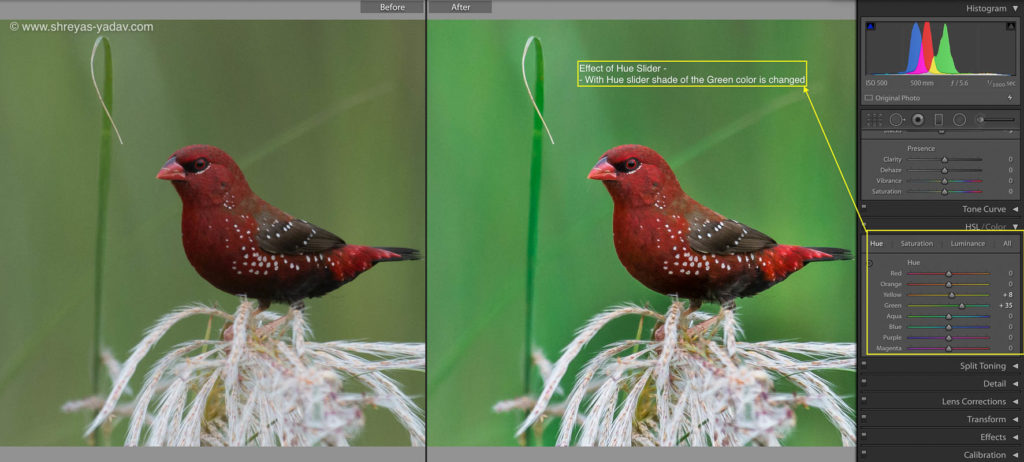Switch to the Hue tab
Screen dimensions: 1024x462
876,244
